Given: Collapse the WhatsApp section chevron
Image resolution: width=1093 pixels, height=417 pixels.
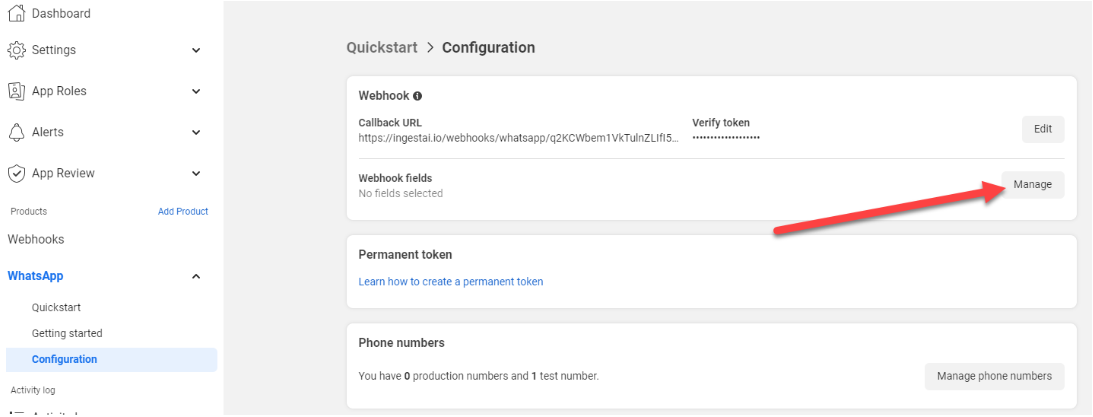Looking at the screenshot, I should point(197,277).
